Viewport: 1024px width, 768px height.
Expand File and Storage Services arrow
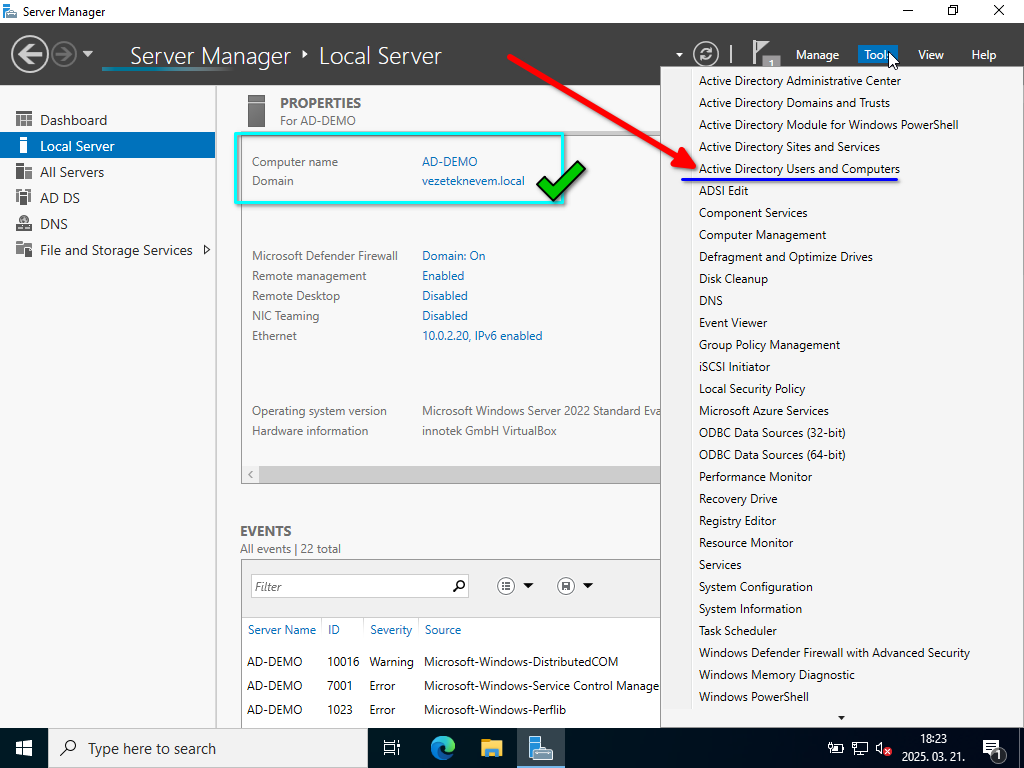tap(207, 250)
